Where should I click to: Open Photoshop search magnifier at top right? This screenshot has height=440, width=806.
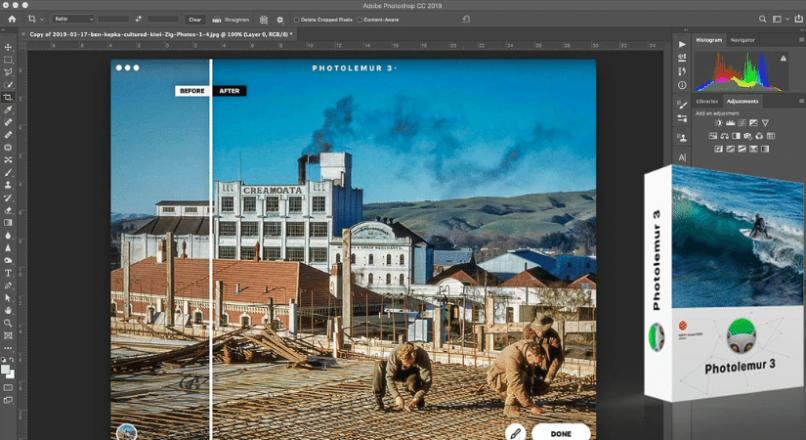tap(762, 19)
